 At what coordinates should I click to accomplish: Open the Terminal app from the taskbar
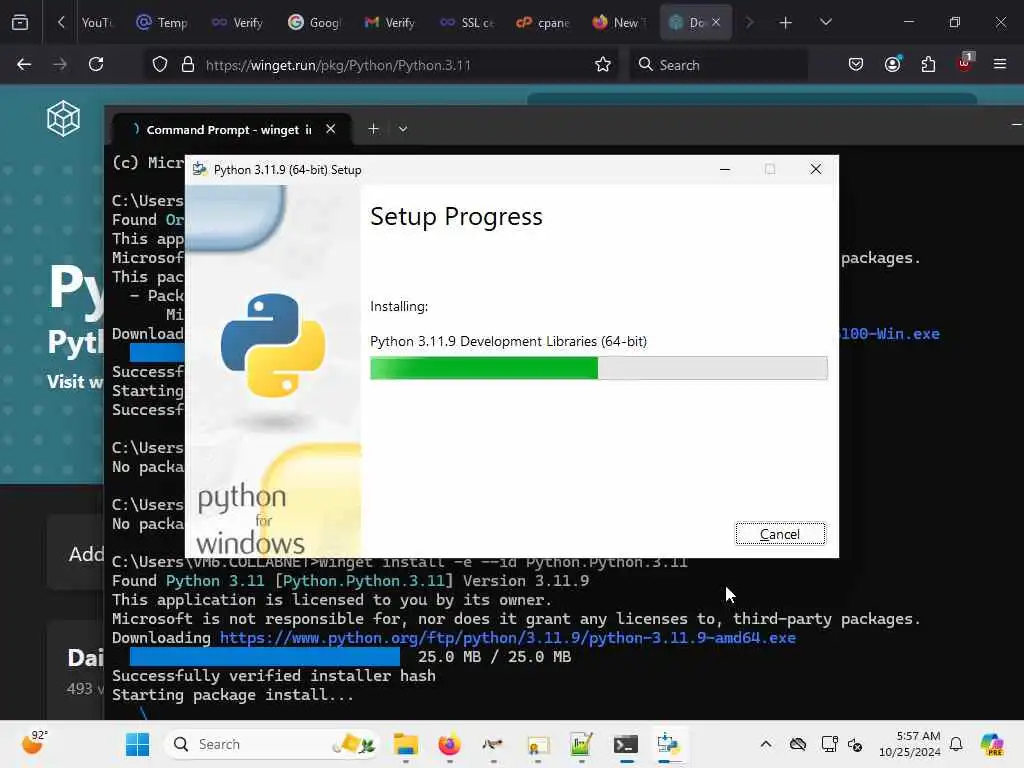(x=626, y=744)
